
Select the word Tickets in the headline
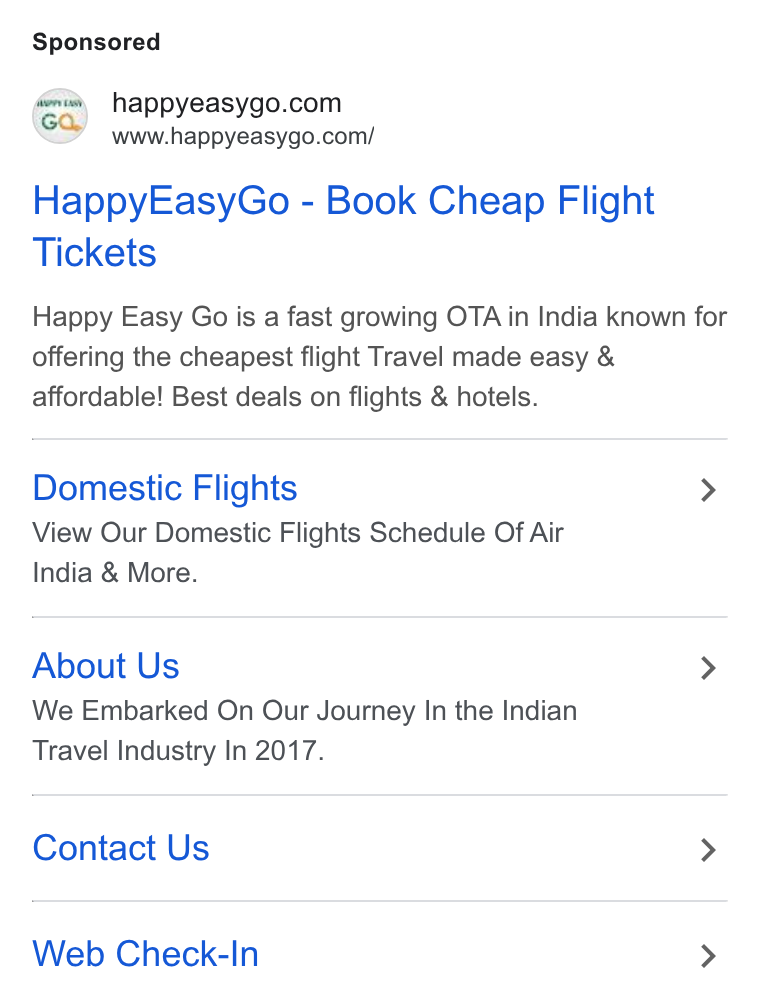pos(94,252)
